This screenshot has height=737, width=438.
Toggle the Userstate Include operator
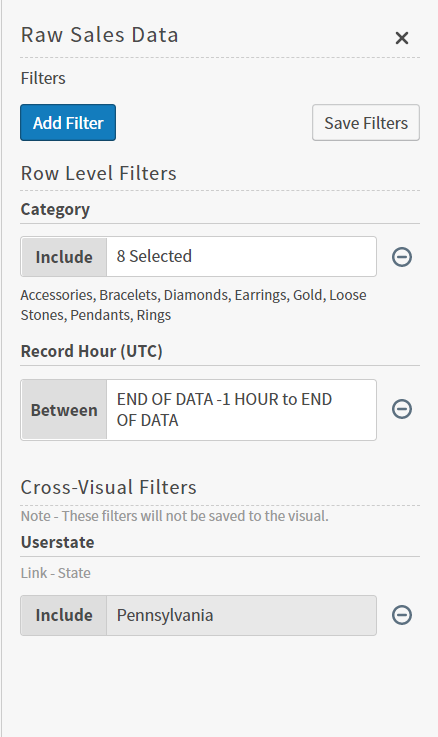click(x=64, y=615)
